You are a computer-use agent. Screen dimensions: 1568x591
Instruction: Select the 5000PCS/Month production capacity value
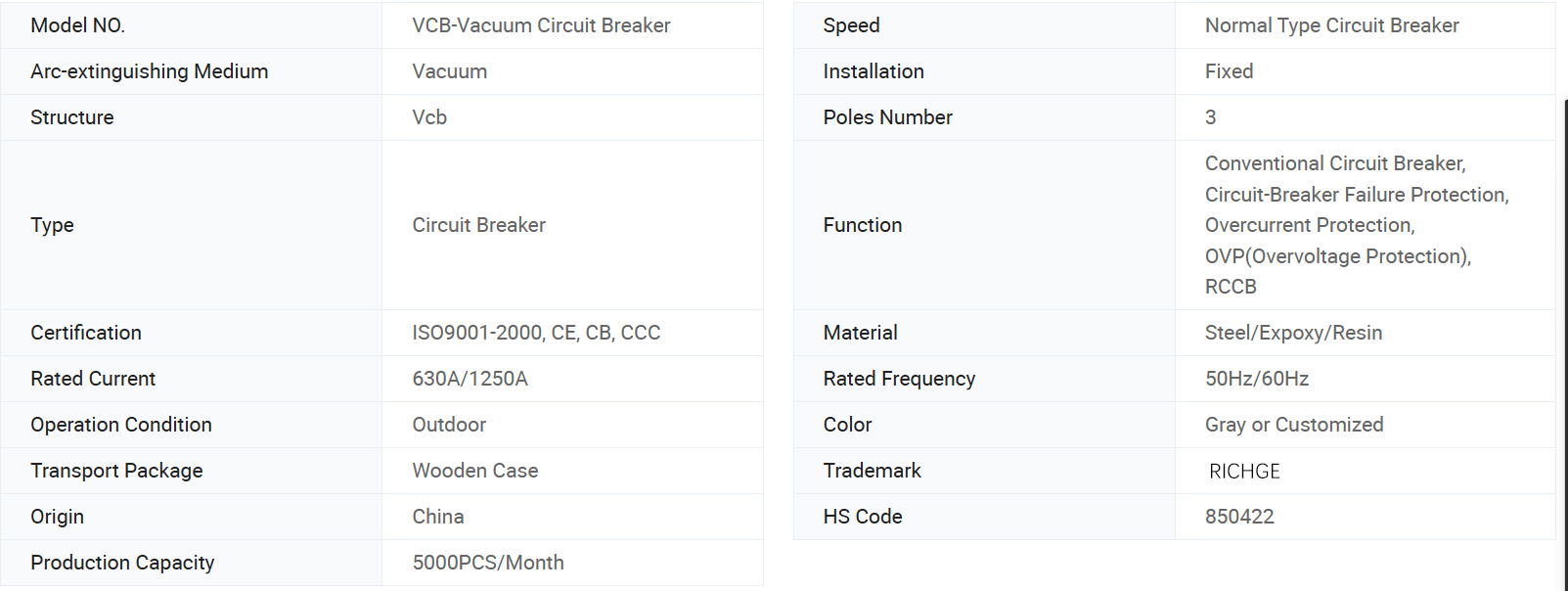(x=488, y=563)
